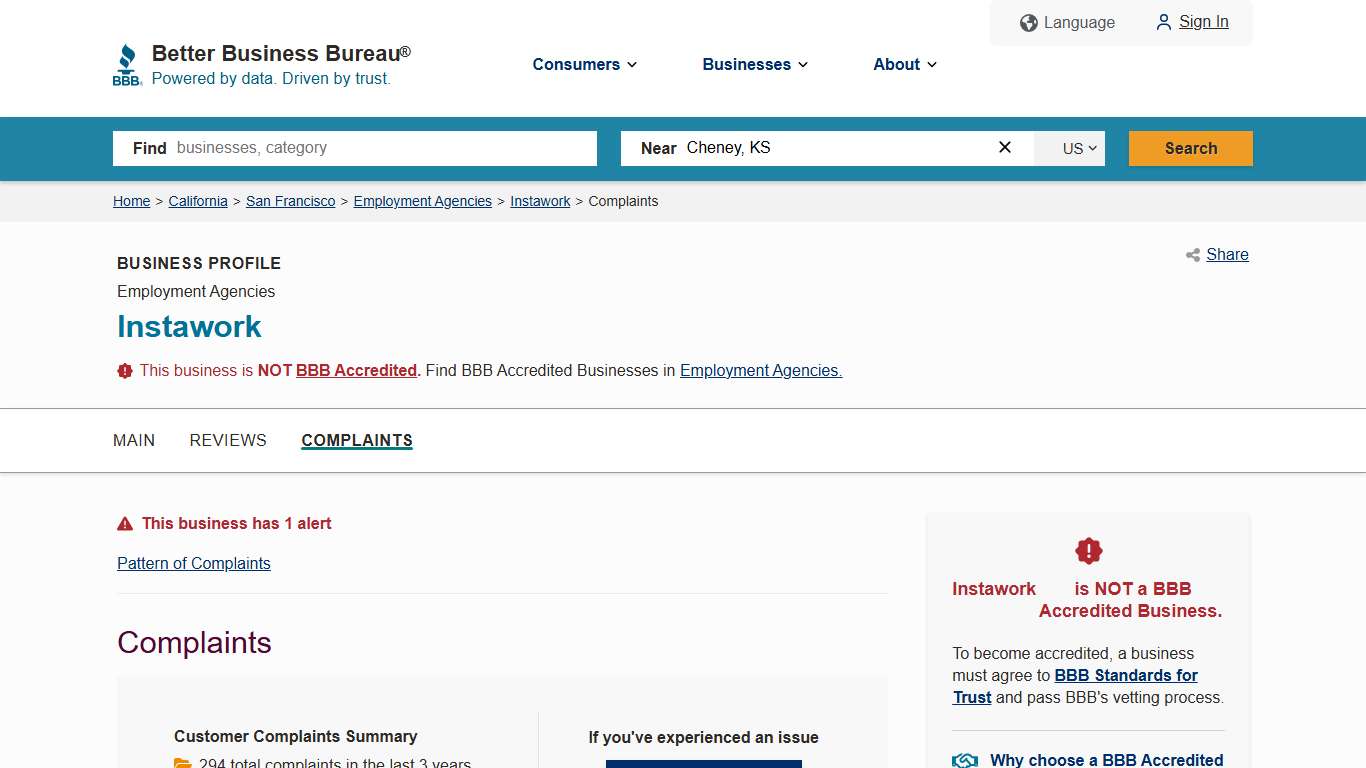
Task: Open the US country selector
Action: [1070, 148]
